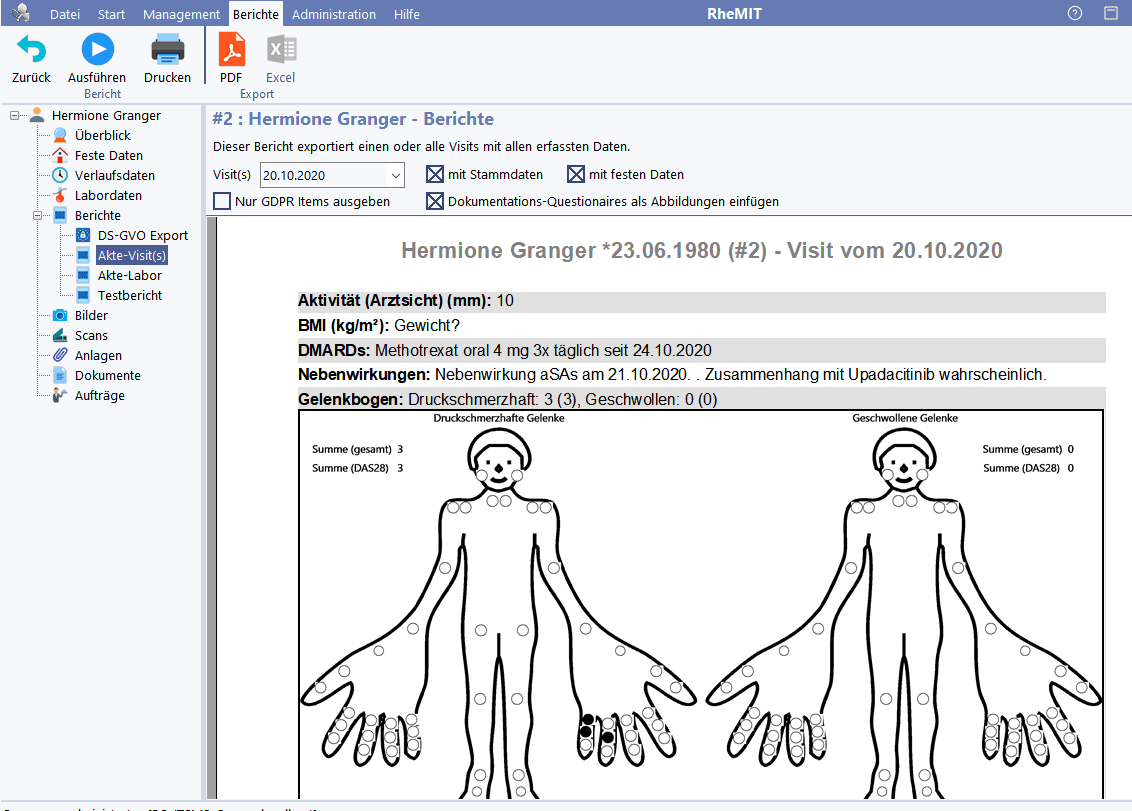Run the report with Ausführen
Viewport: 1132px width, 811px height.
(97, 50)
